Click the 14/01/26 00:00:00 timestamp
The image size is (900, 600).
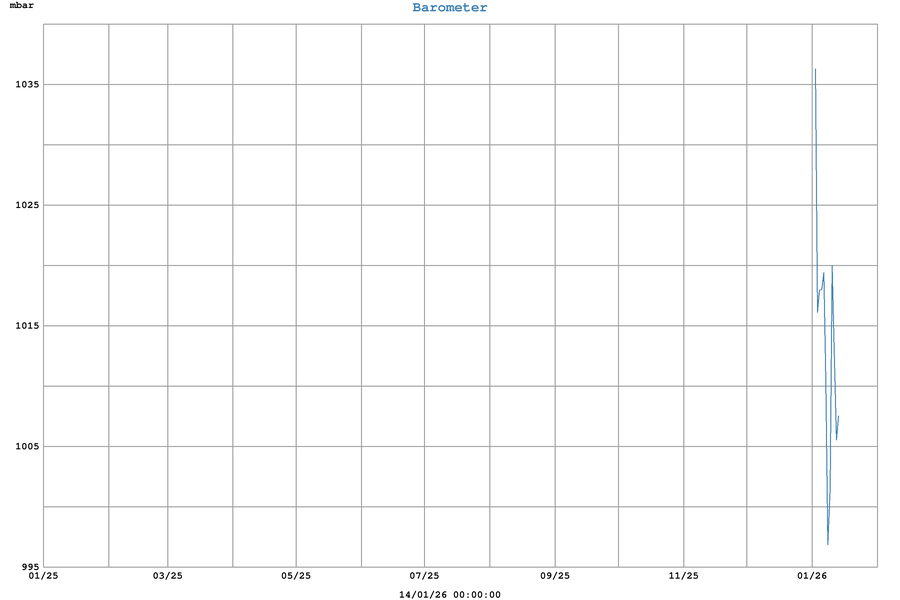[450, 594]
